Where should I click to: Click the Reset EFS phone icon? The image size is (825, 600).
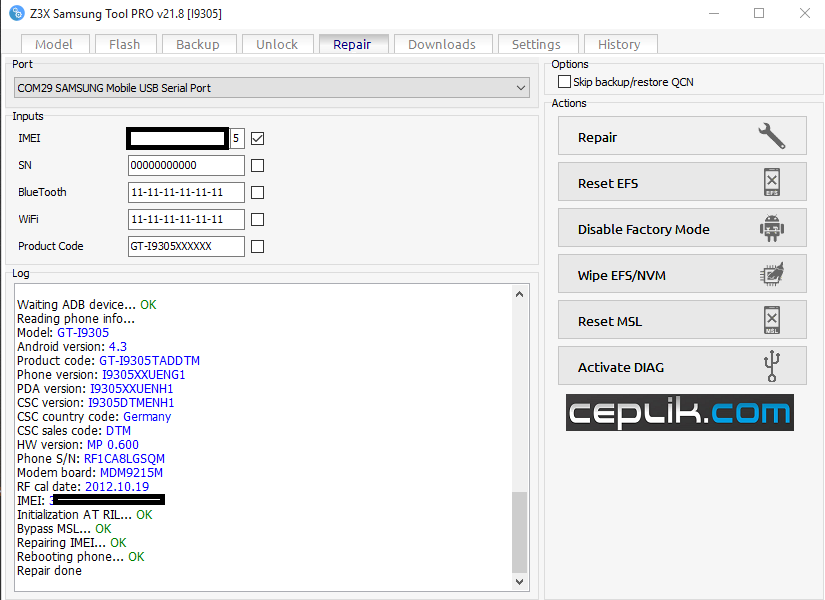771,183
